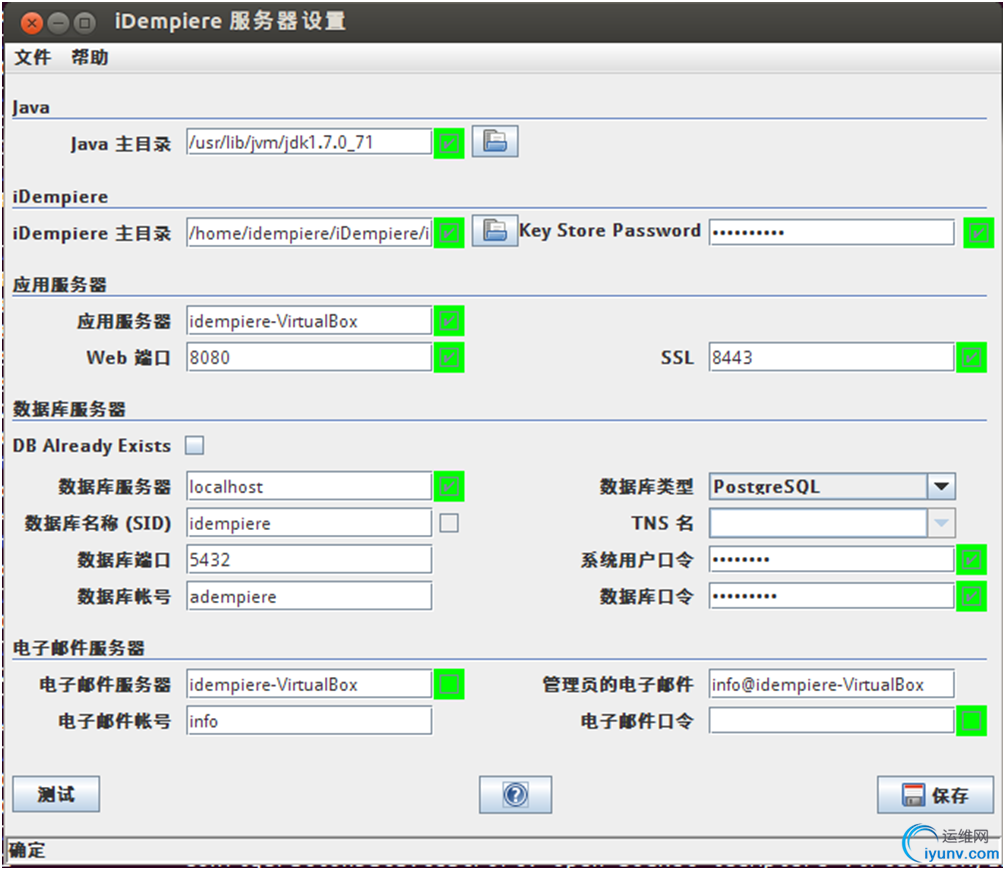Screen dimensions: 1005x870
Task: Open folder browser for Java home
Action: pyautogui.click(x=495, y=141)
